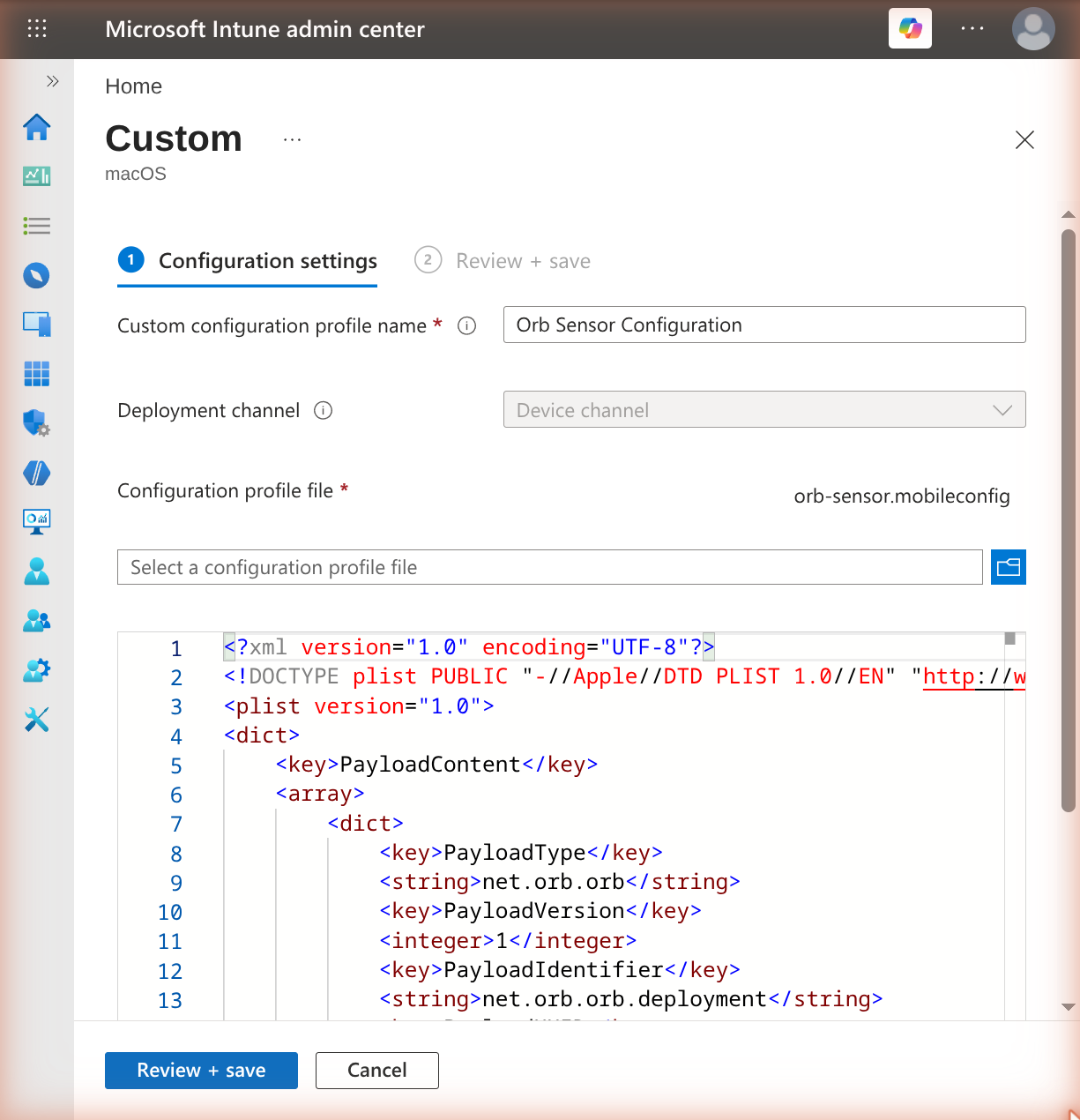Click the integer 1 on line 11

pyautogui.click(x=508, y=941)
